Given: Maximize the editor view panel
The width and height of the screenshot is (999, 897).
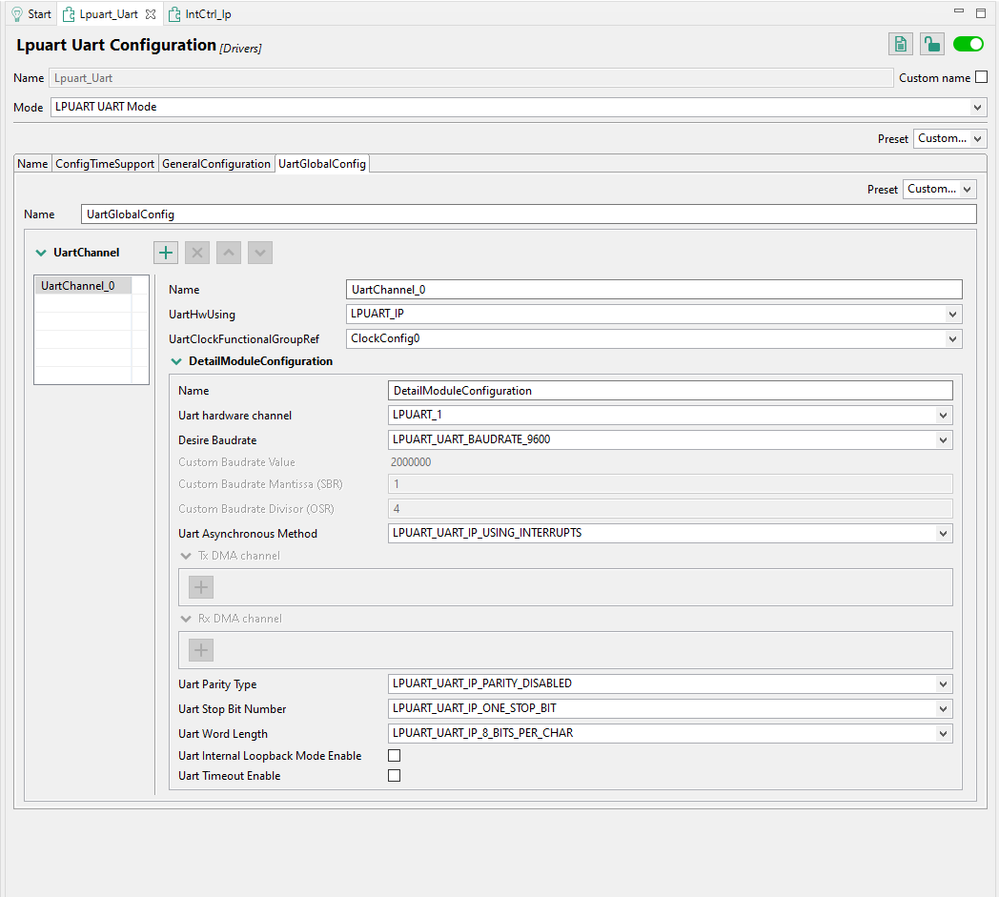Looking at the screenshot, I should pyautogui.click(x=981, y=12).
